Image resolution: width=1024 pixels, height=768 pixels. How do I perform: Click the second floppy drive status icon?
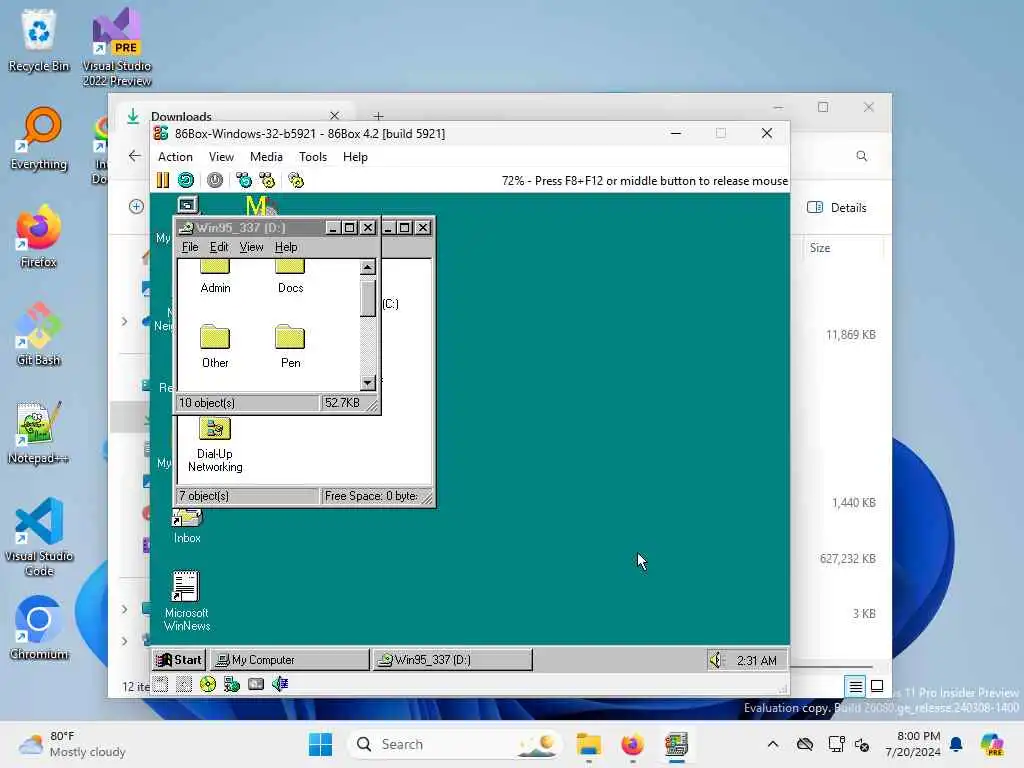[184, 684]
